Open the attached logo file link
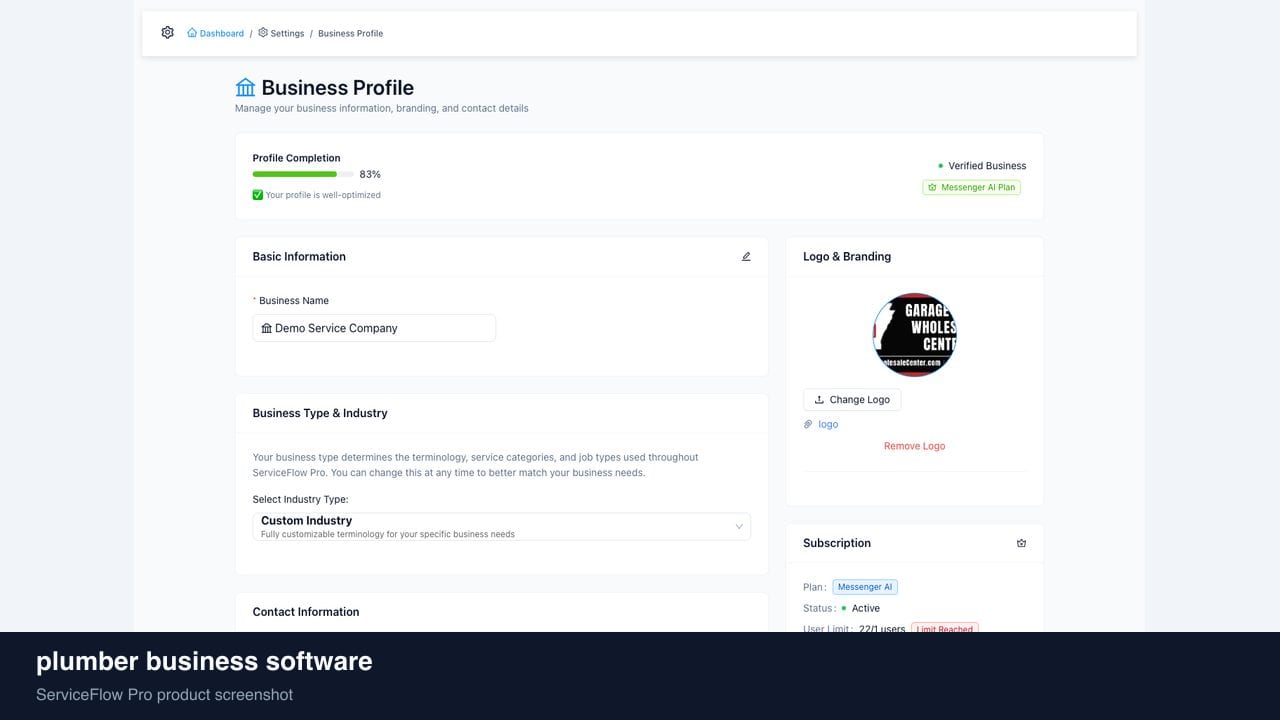The height and width of the screenshot is (720, 1280). coord(828,424)
